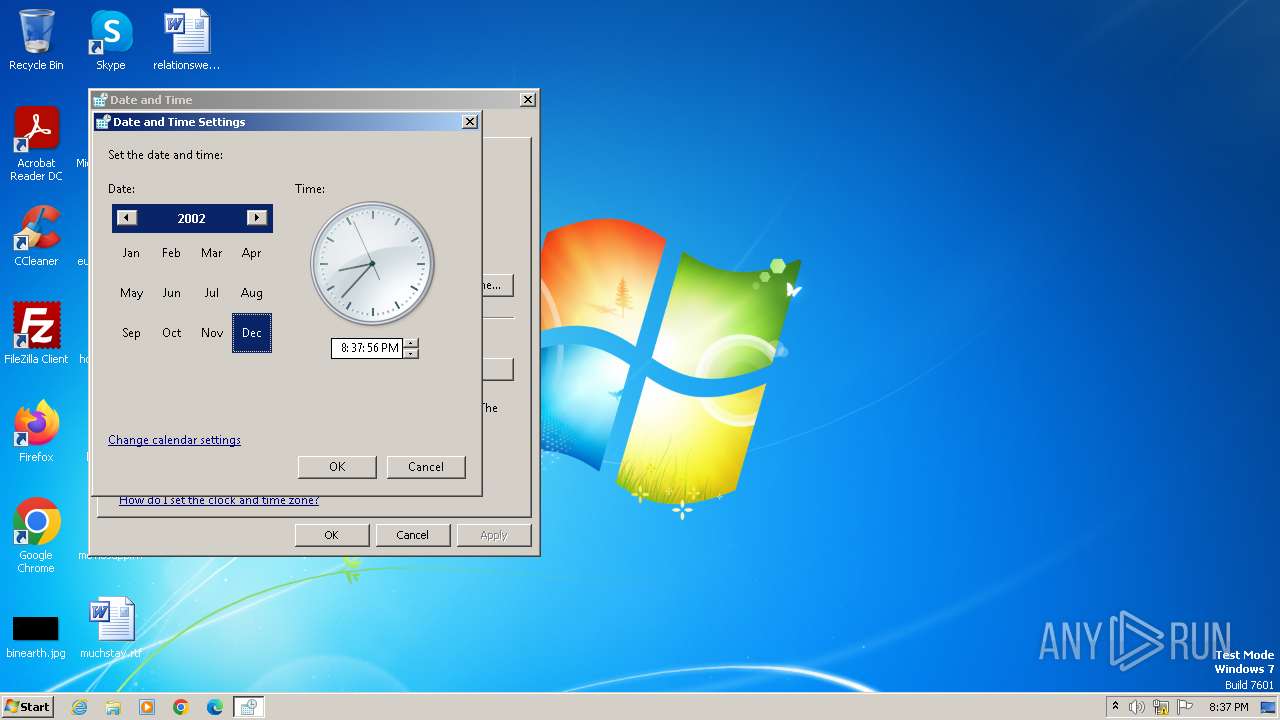
Task: Open Acrobat Reader DC shortcut
Action: 36,144
